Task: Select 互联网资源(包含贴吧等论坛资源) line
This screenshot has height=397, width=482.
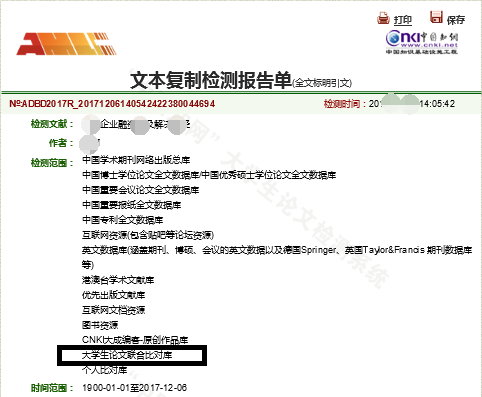Action: click(x=148, y=235)
